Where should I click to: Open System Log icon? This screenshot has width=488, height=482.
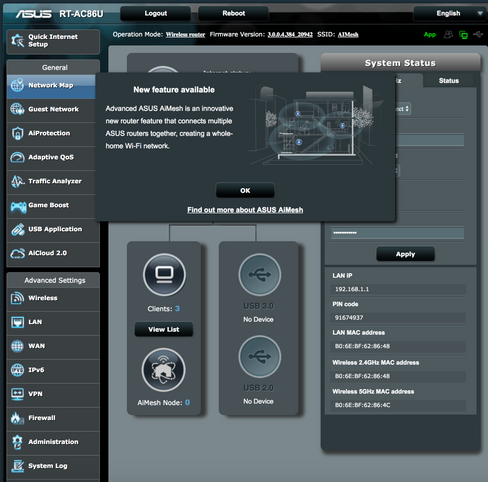click(17, 466)
